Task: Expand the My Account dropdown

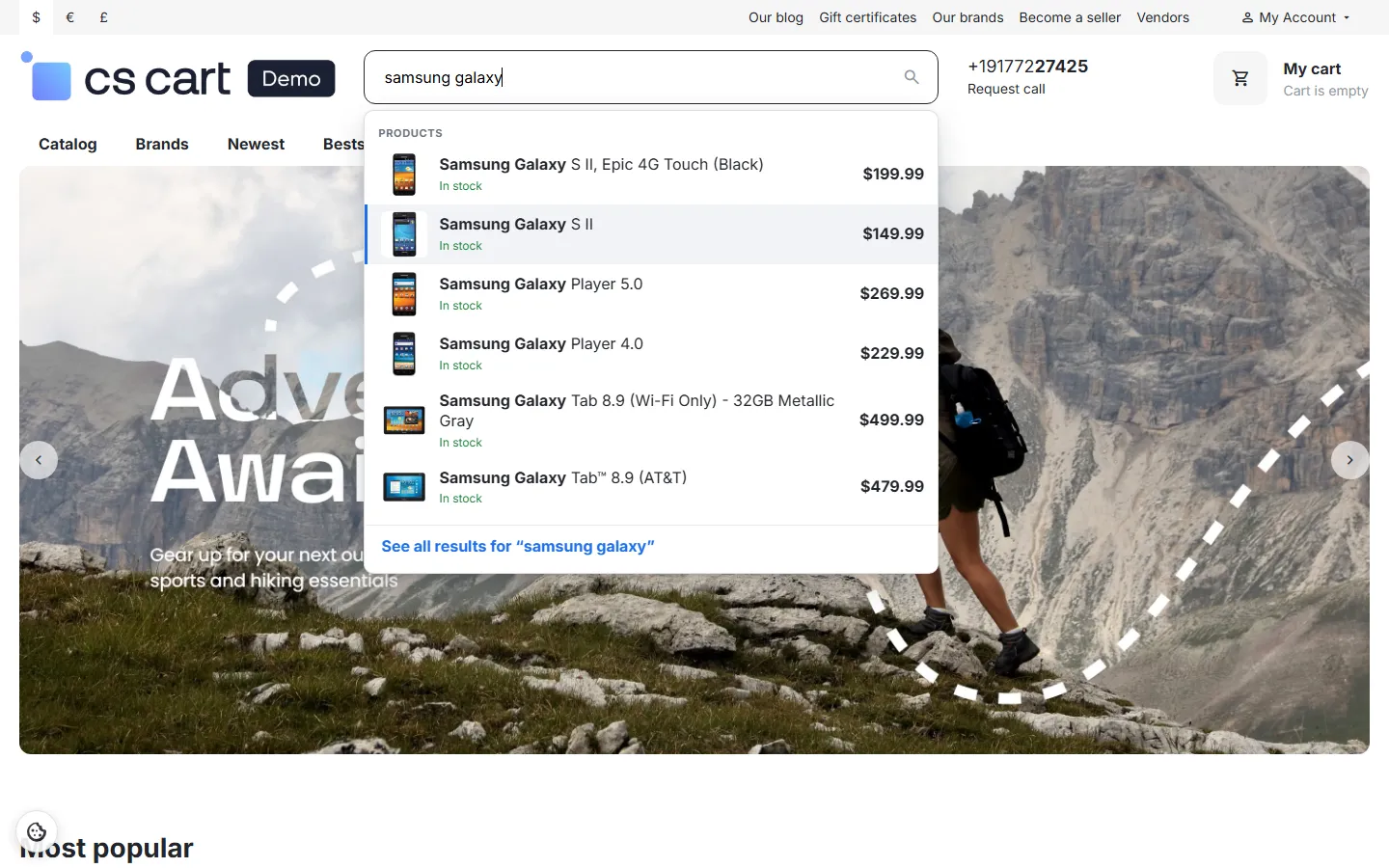Action: 1295,17
